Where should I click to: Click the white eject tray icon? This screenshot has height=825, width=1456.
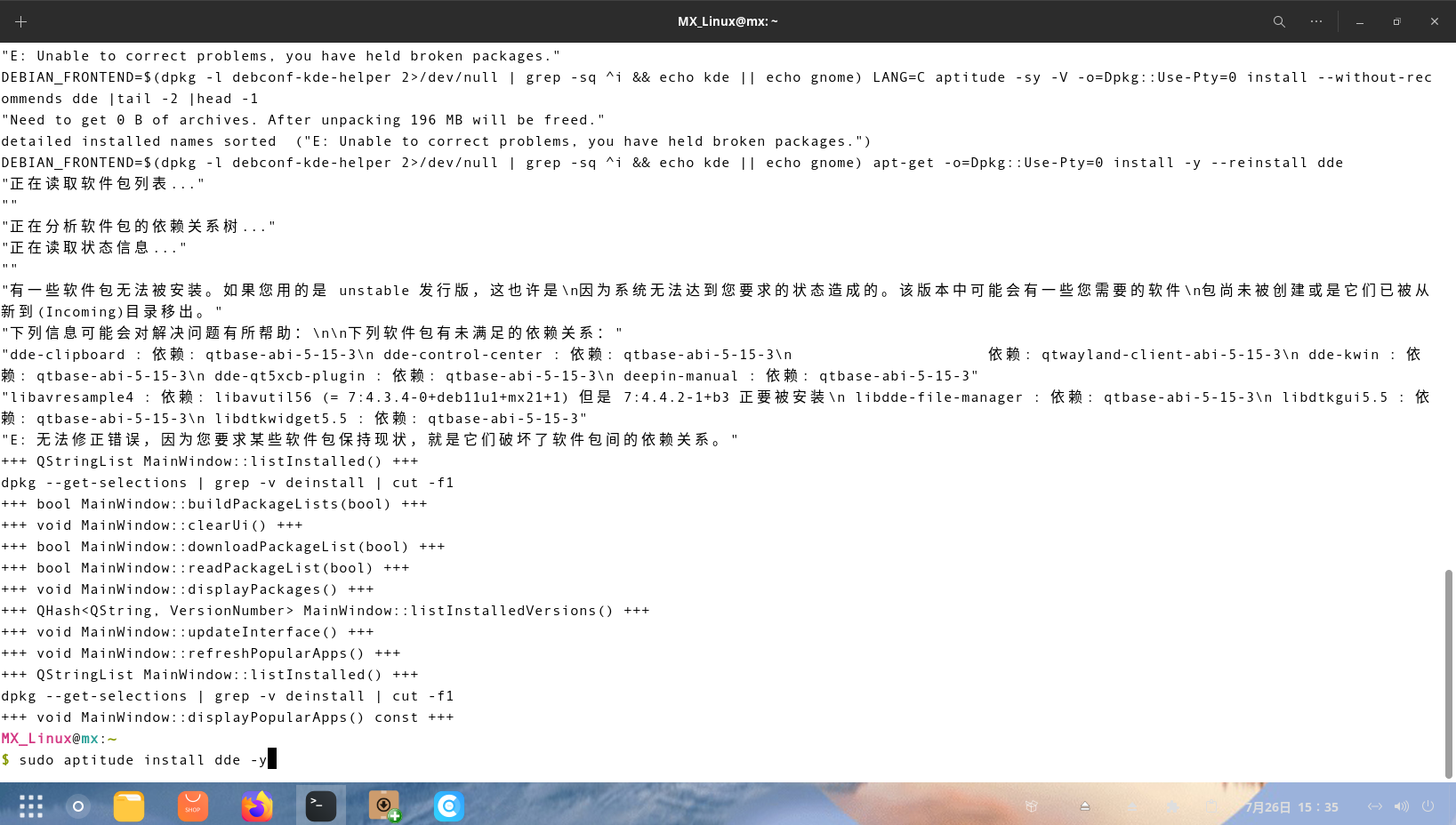coord(1085,806)
